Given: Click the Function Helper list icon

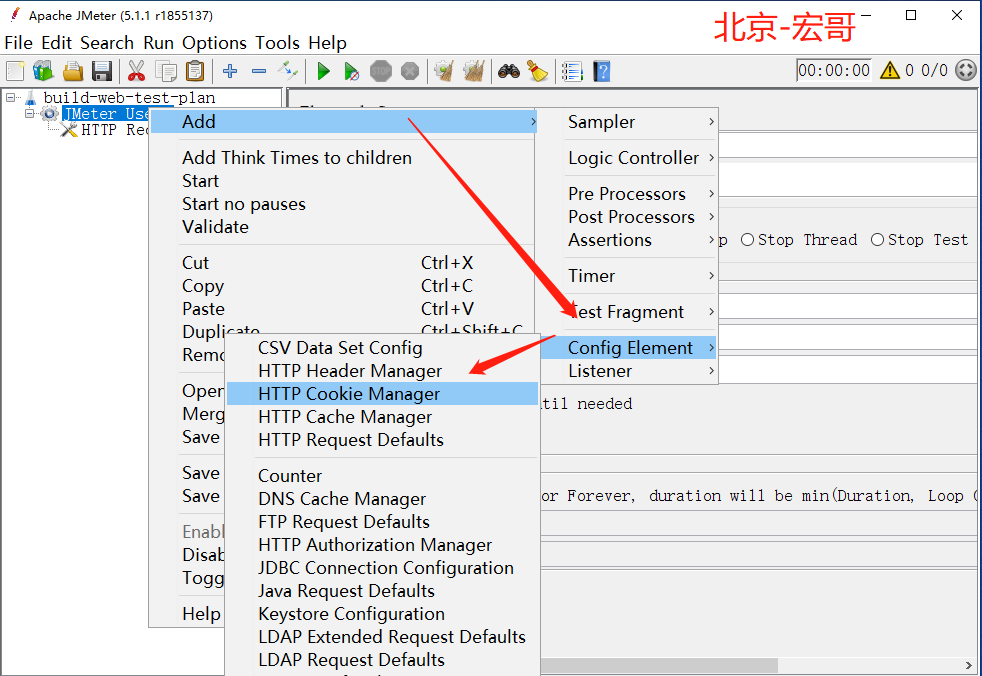Looking at the screenshot, I should click(572, 71).
